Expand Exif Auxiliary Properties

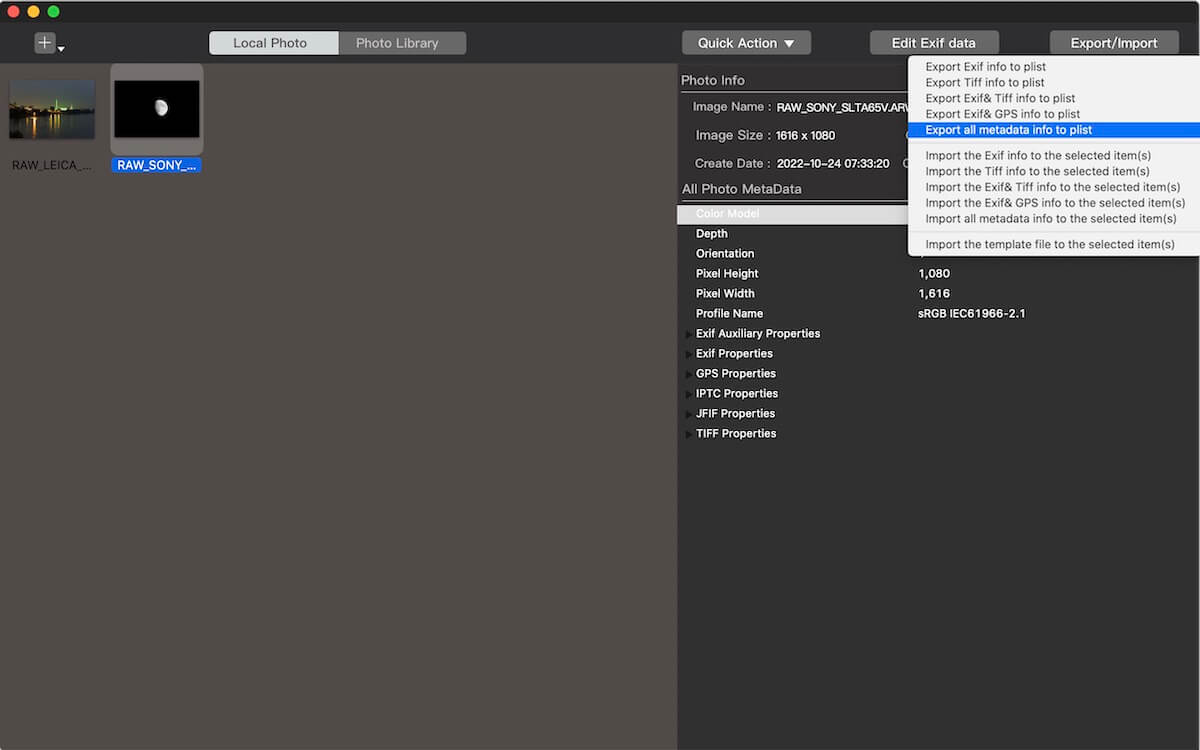[688, 334]
